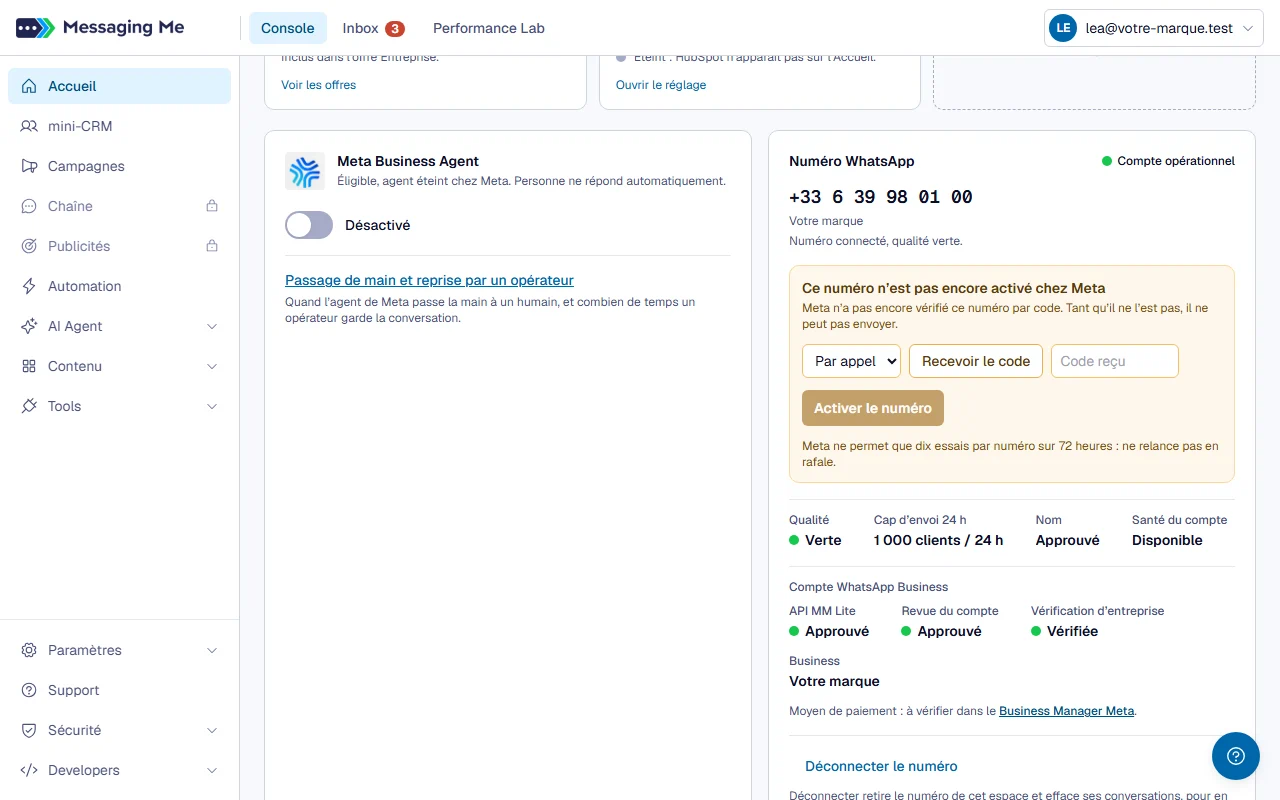Expand the Sécurité submenu chevron
This screenshot has height=800, width=1280.
(212, 730)
